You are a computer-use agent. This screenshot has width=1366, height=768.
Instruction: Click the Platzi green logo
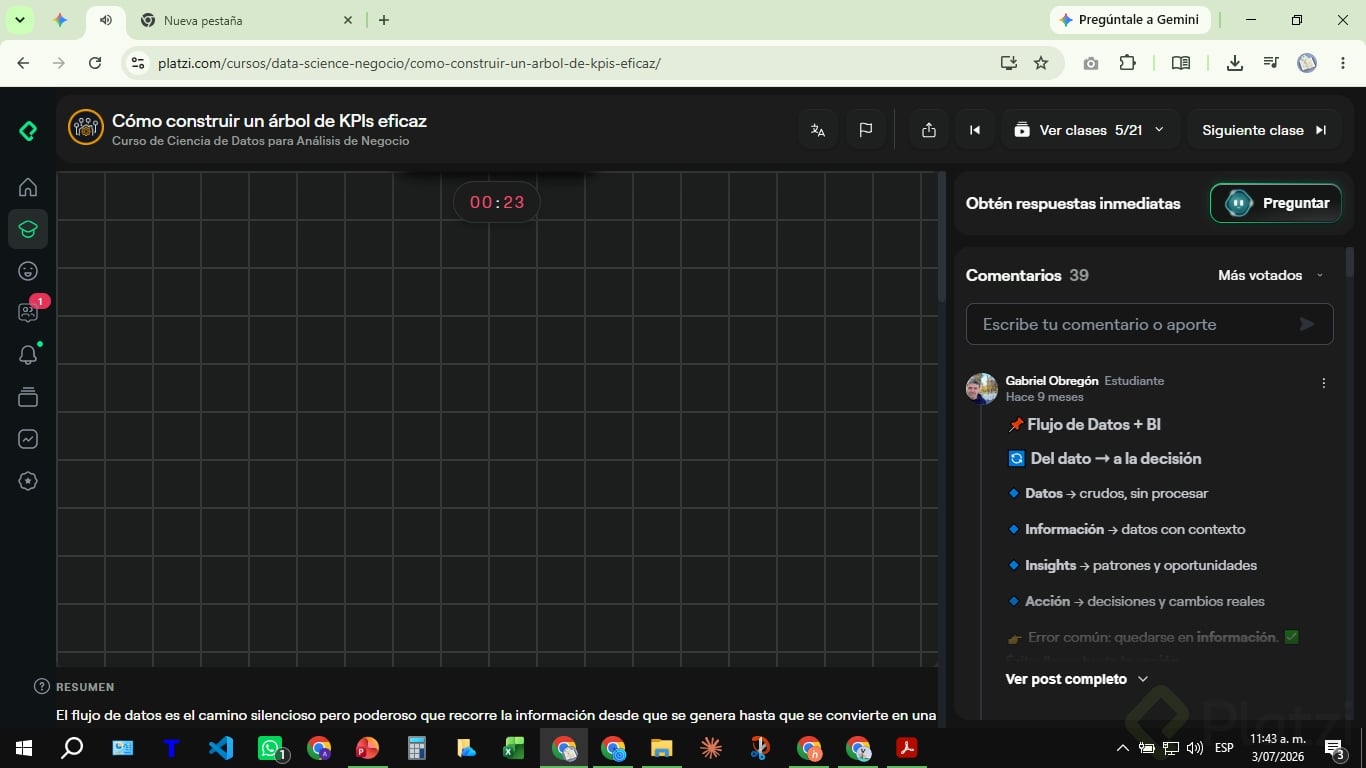[x=28, y=131]
